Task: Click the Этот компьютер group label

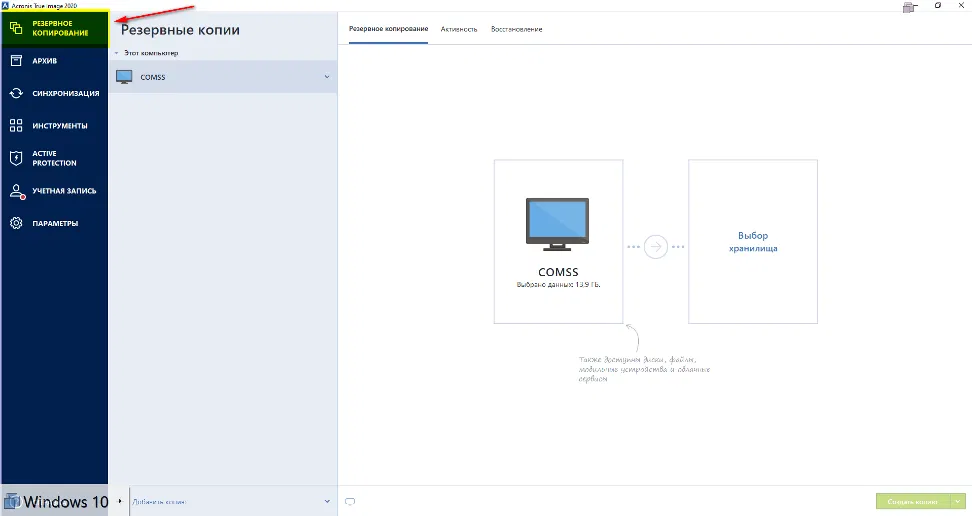Action: tap(151, 53)
